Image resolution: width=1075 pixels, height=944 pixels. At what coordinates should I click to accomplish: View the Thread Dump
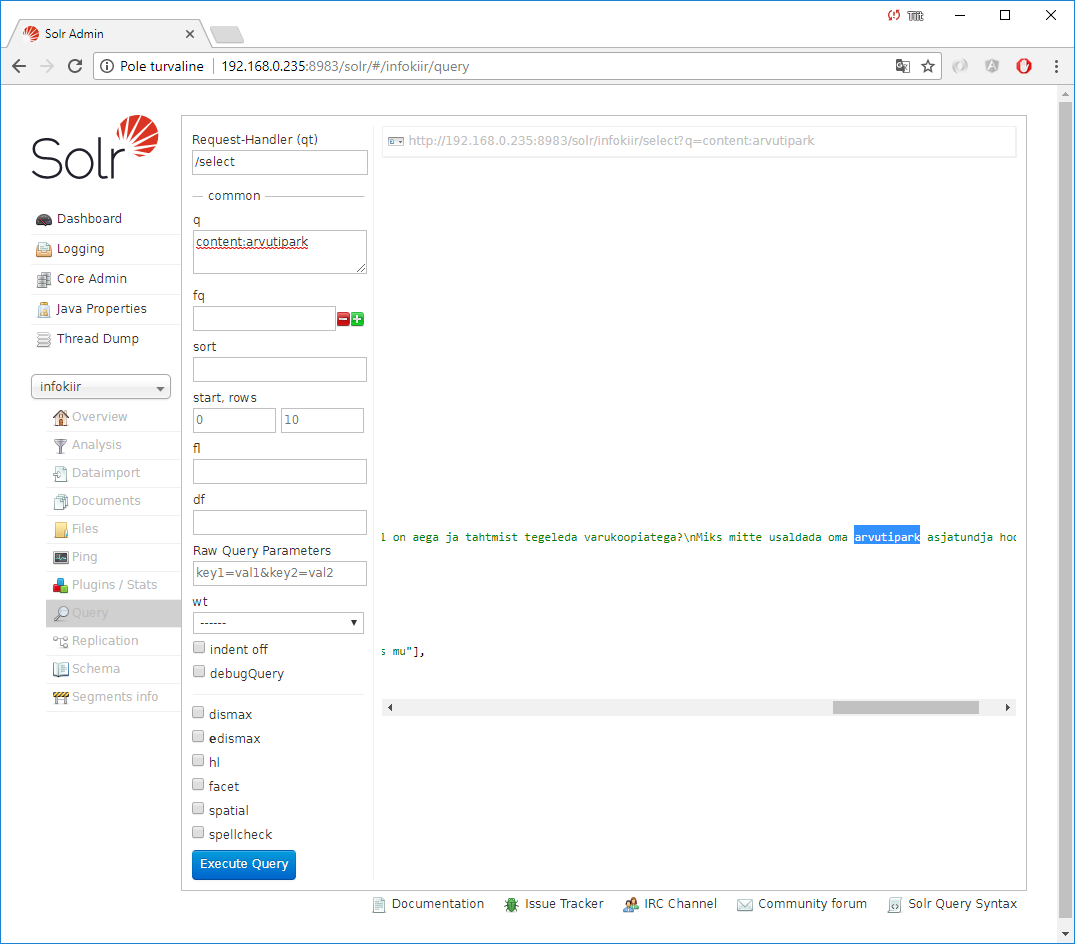pos(97,339)
